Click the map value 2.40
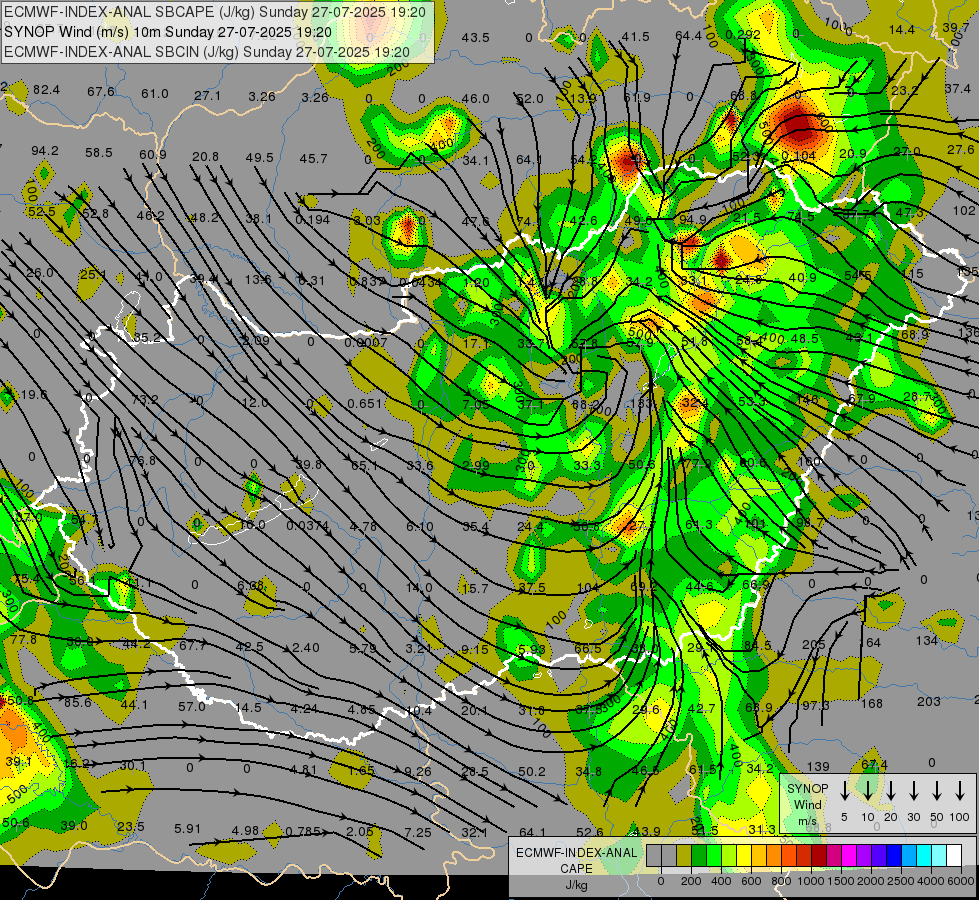This screenshot has width=979, height=900. (305, 647)
